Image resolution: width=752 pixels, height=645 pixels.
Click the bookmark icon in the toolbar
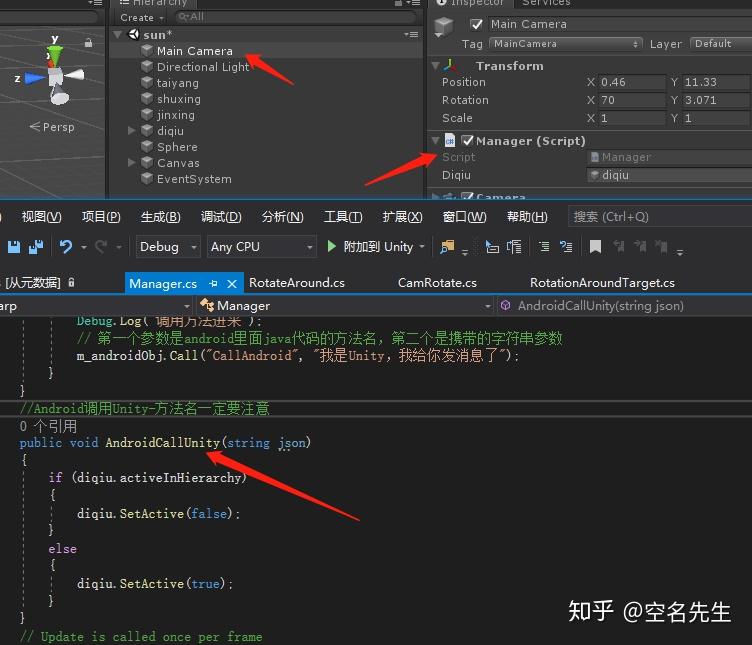[x=595, y=247]
